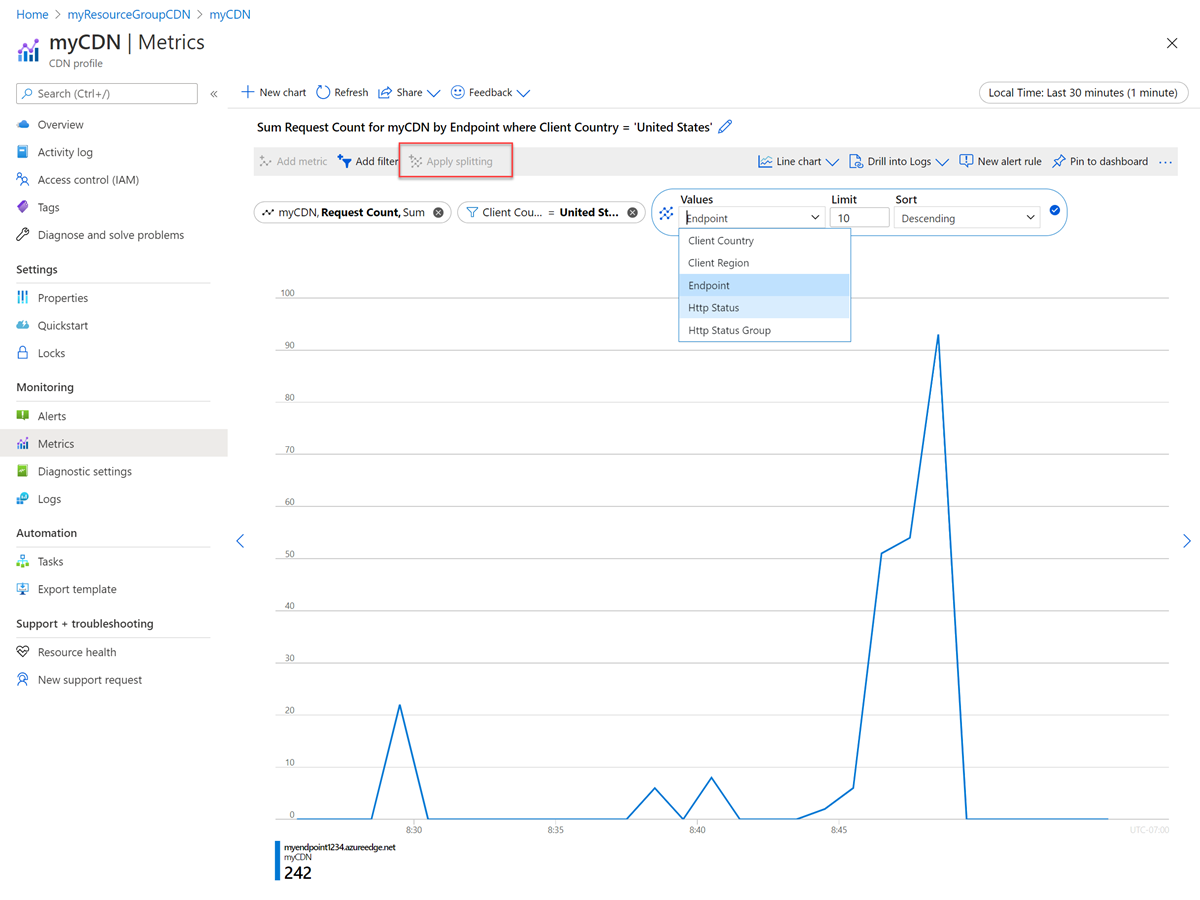Image resolution: width=1200 pixels, height=900 pixels.
Task: Click the Export template icon
Action: (23, 589)
